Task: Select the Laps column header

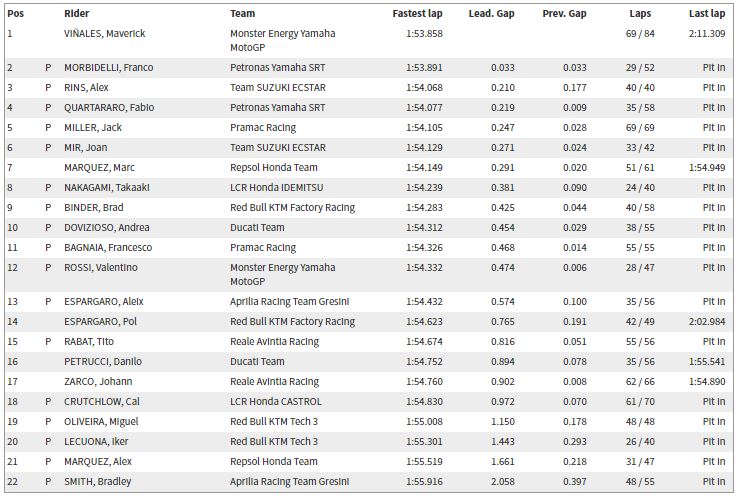Action: click(640, 14)
